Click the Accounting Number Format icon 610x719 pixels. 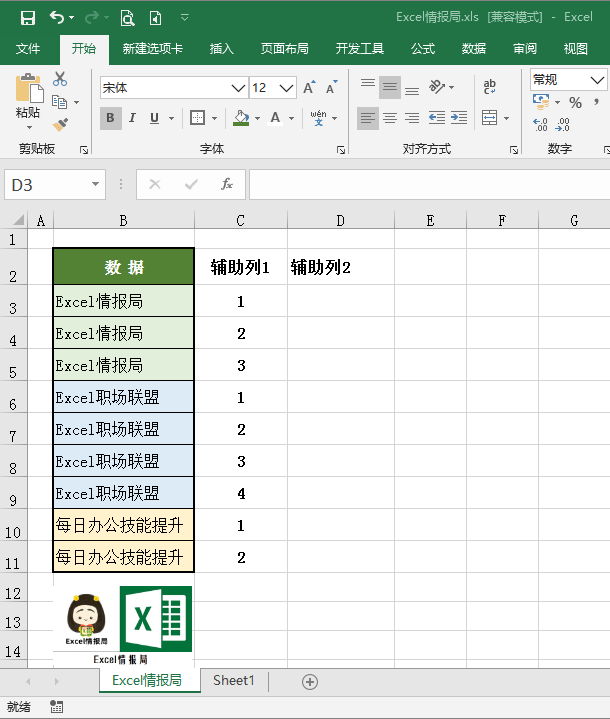[x=541, y=101]
